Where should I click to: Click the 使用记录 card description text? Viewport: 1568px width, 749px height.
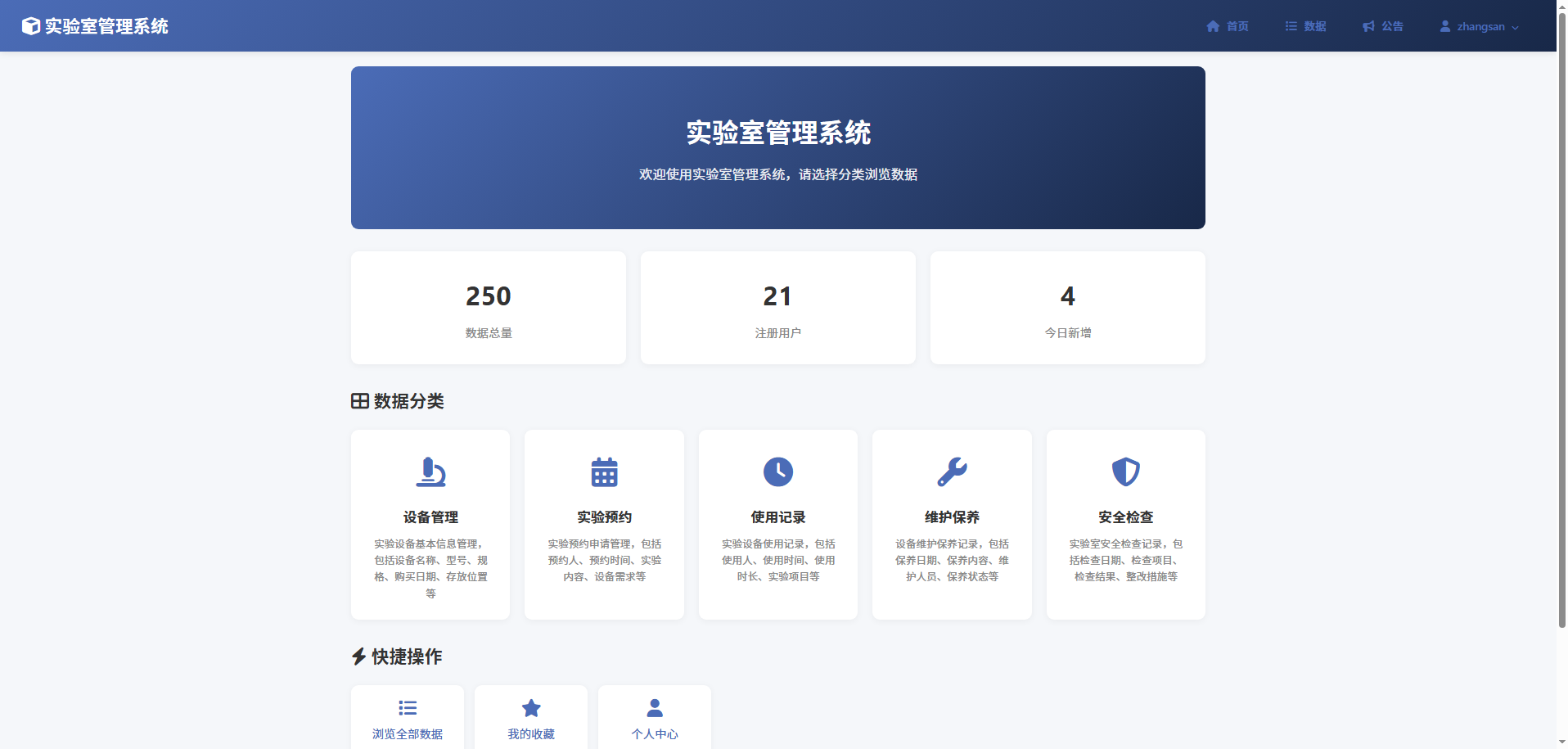(x=778, y=560)
